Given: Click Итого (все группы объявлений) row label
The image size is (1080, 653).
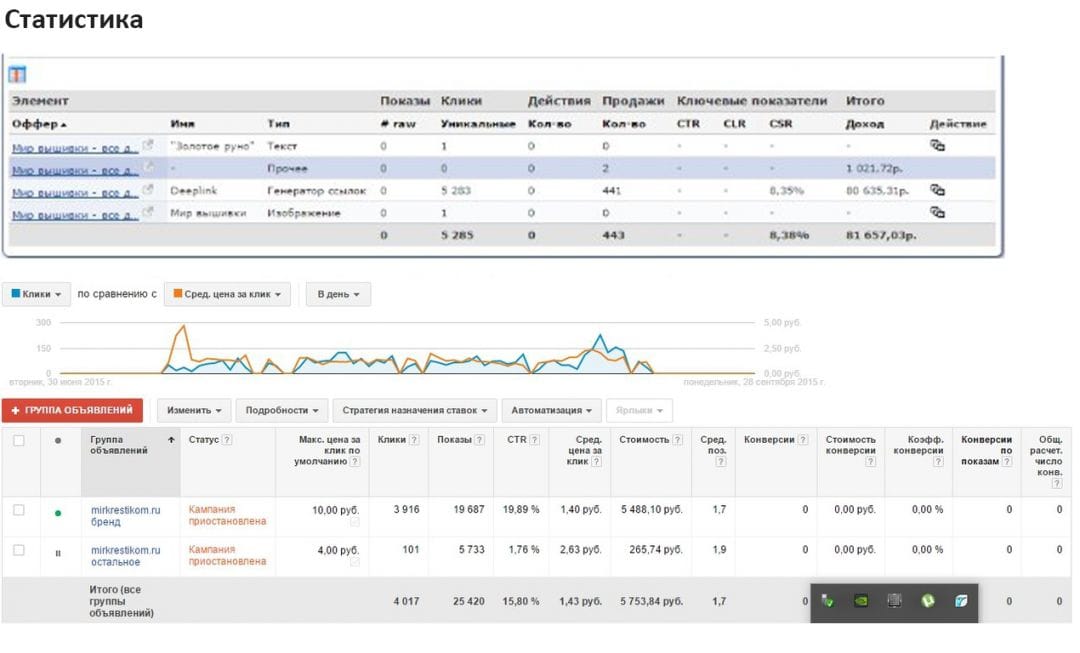Looking at the screenshot, I should pos(121,601).
